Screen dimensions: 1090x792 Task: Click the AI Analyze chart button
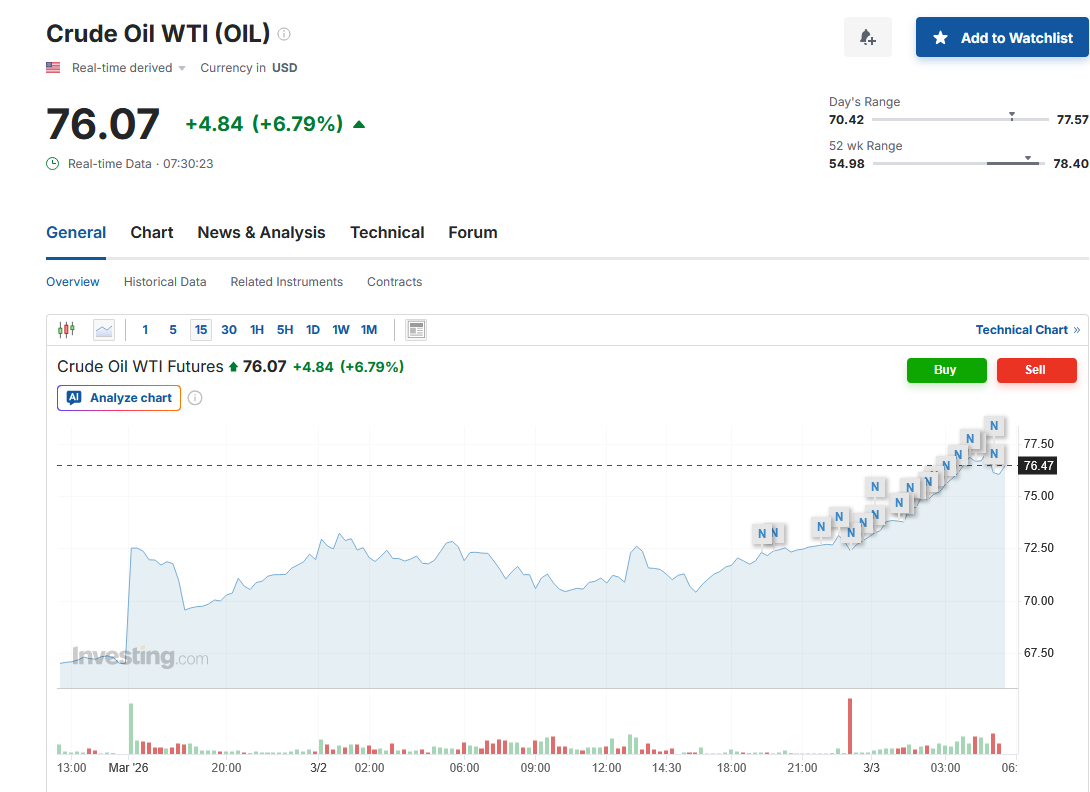coord(119,398)
